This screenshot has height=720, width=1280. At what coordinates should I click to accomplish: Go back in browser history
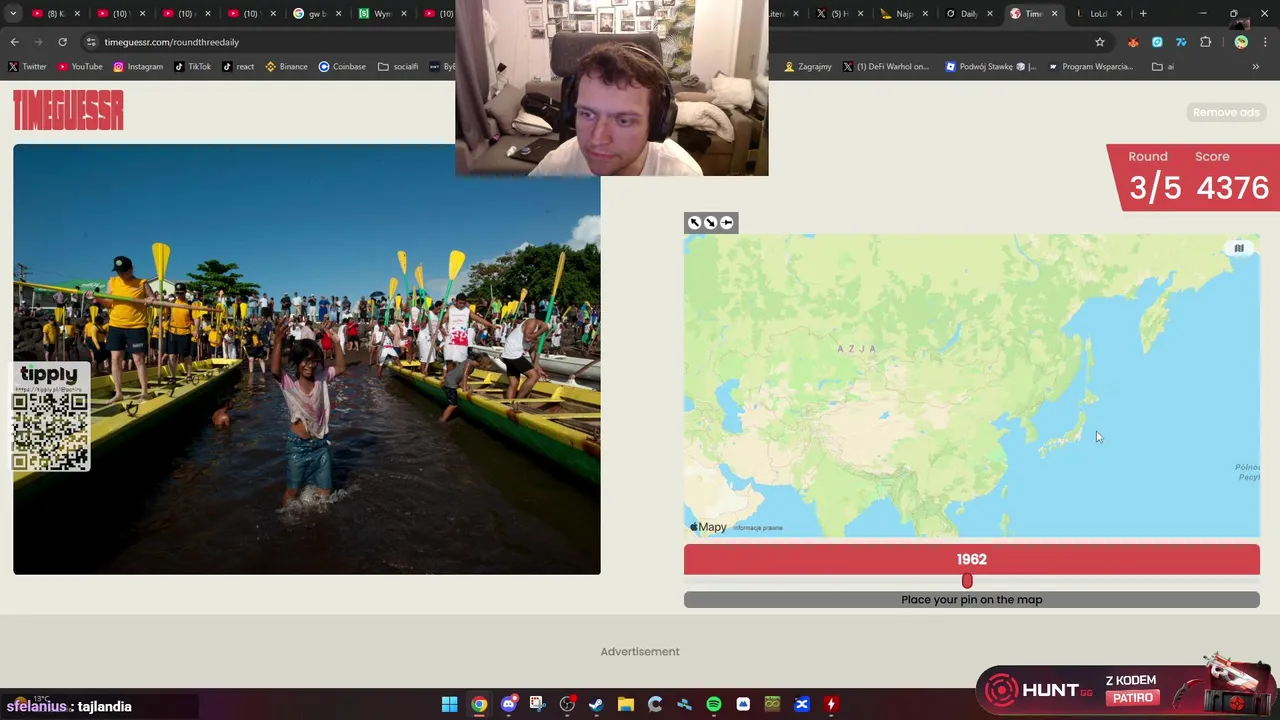point(14,42)
